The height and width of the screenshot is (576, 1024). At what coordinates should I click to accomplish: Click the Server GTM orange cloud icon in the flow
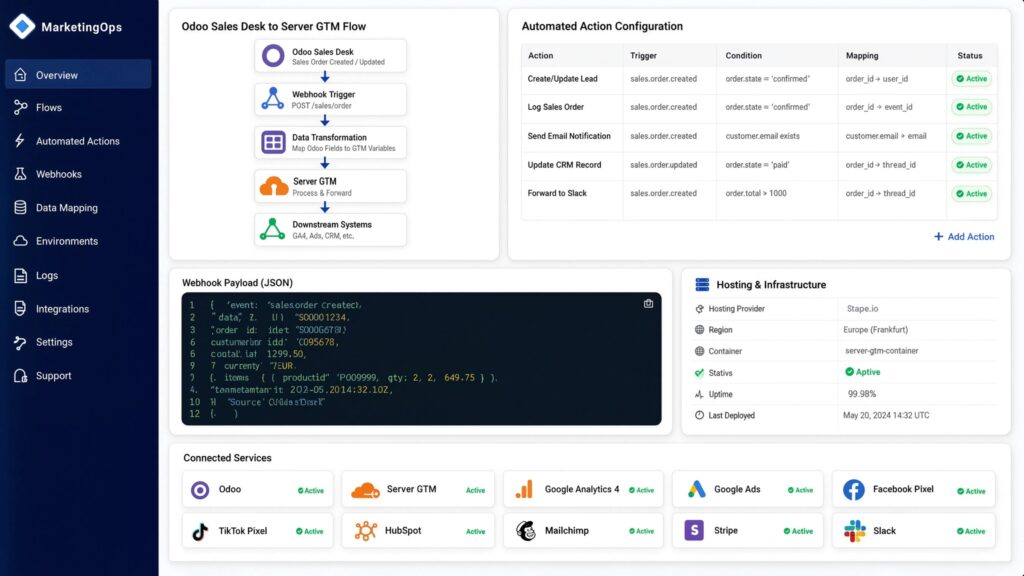tap(274, 187)
